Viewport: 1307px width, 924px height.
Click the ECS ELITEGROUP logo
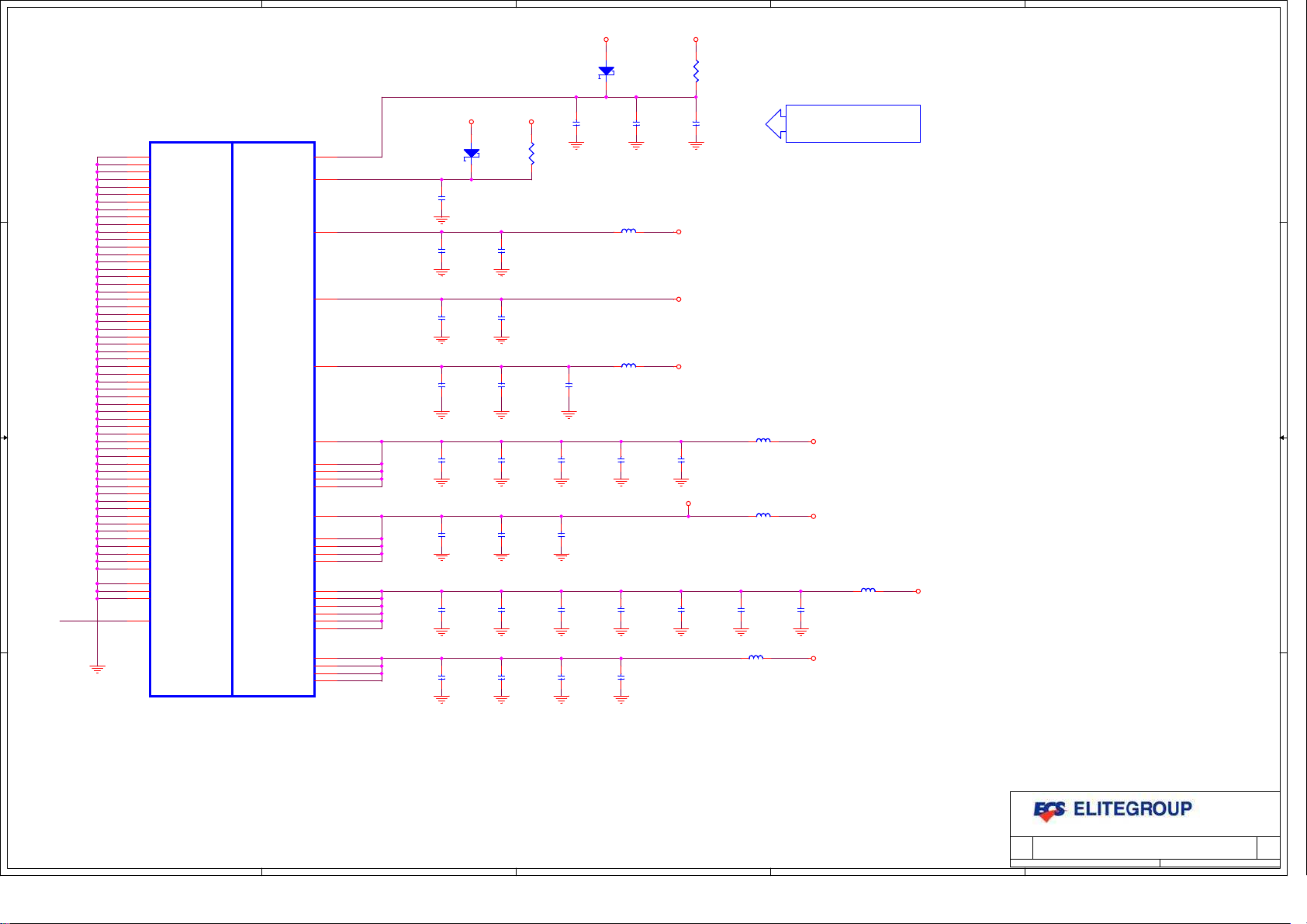tap(1112, 810)
